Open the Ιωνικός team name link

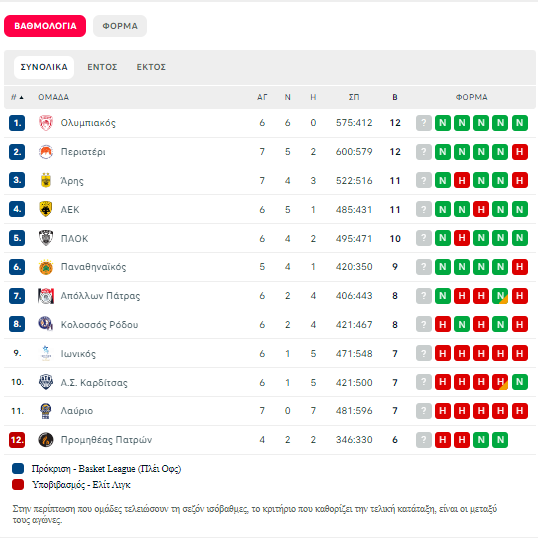point(78,354)
